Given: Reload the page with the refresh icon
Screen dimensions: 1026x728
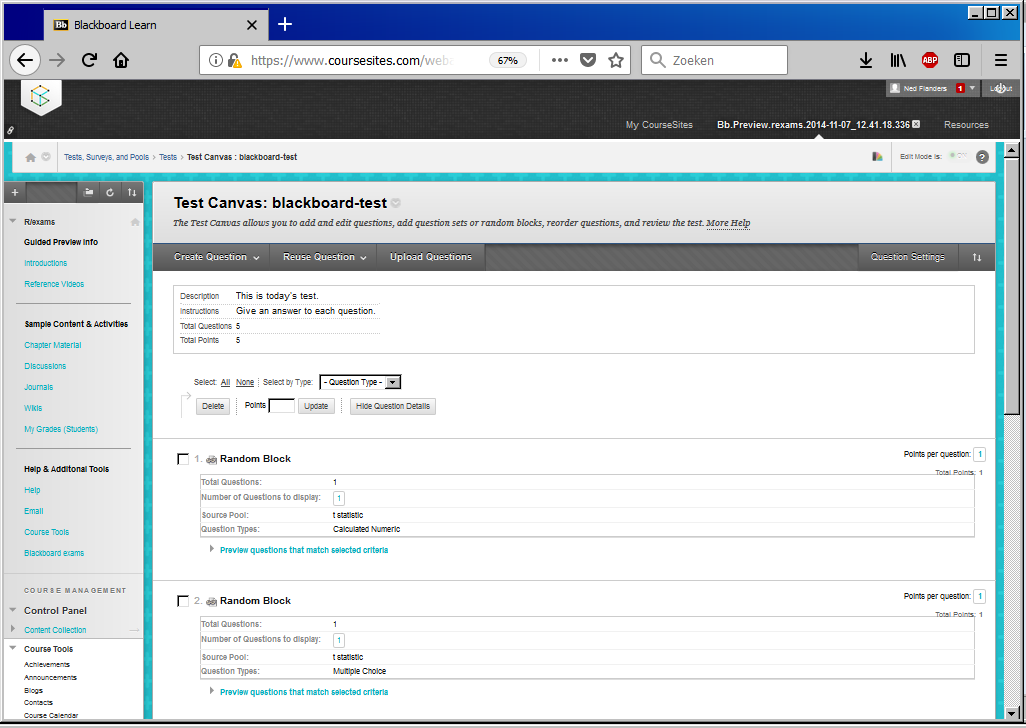Looking at the screenshot, I should [90, 60].
